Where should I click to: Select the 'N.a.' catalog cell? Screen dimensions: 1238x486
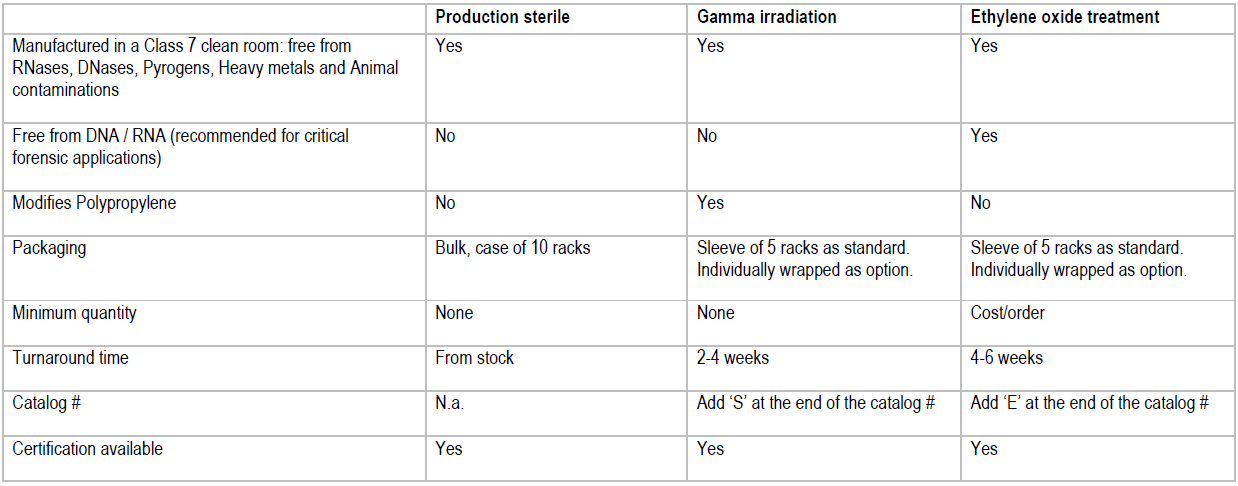(451, 403)
